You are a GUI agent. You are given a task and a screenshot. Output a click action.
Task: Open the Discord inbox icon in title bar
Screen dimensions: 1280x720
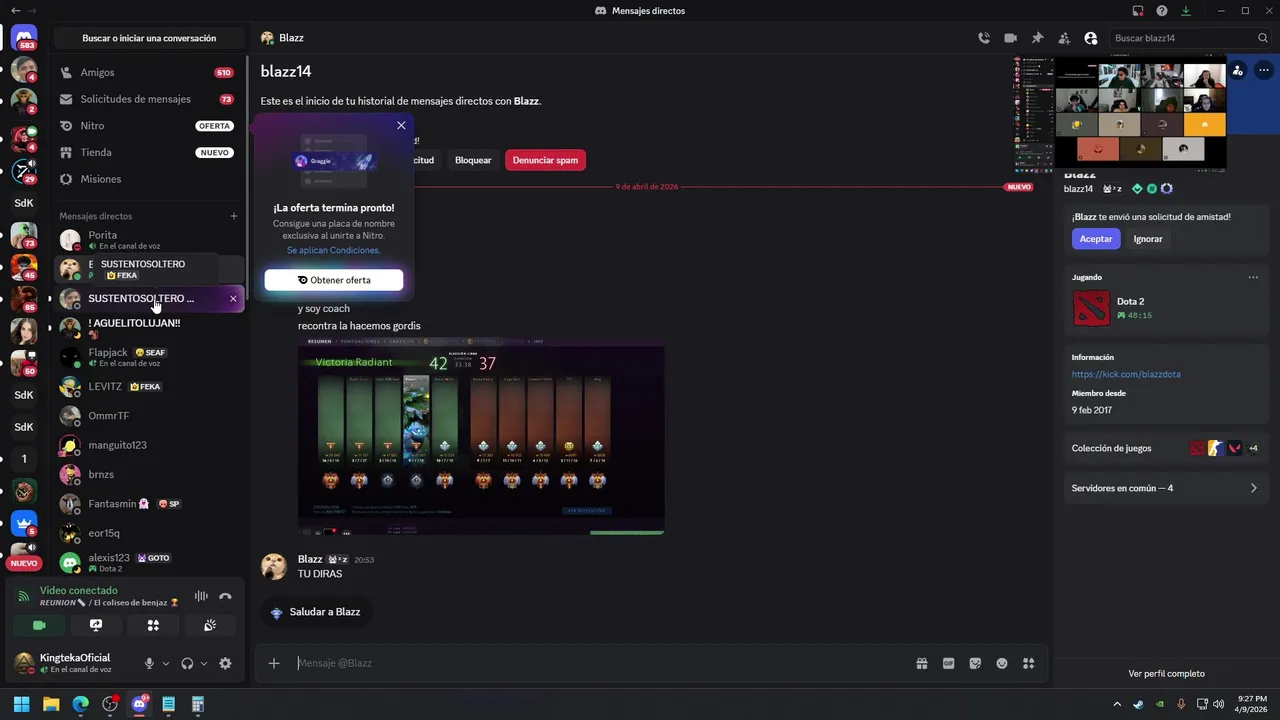coord(1138,11)
